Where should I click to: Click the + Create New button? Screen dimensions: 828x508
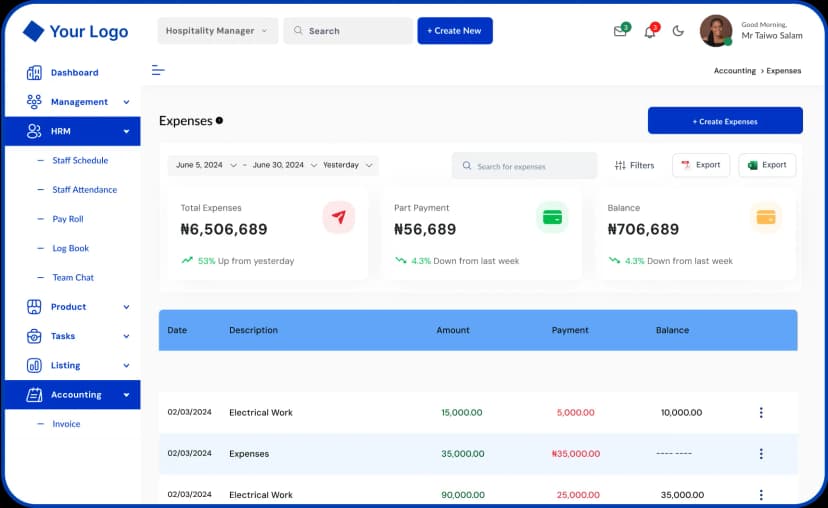click(x=455, y=31)
